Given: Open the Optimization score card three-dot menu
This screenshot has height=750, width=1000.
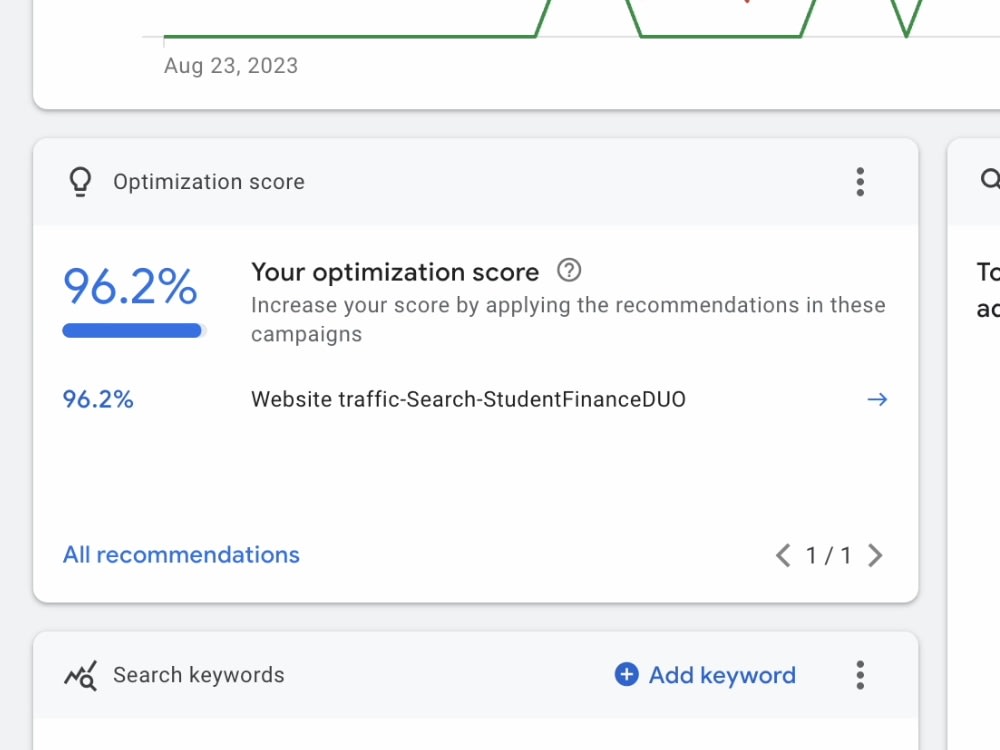Looking at the screenshot, I should click(860, 182).
